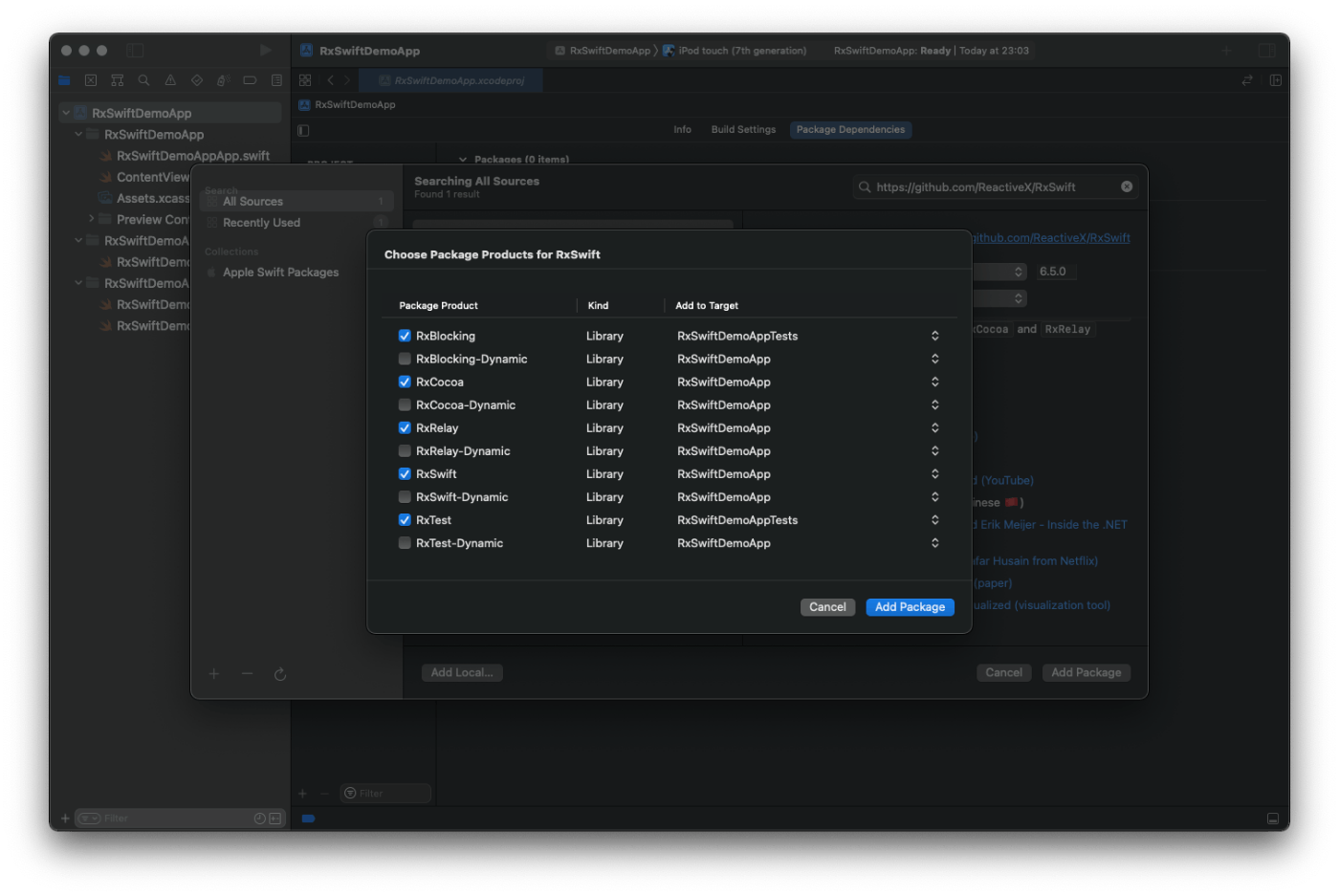The height and width of the screenshot is (896, 1339).
Task: Check the RxTest-Dynamic package product
Action: pyautogui.click(x=405, y=543)
